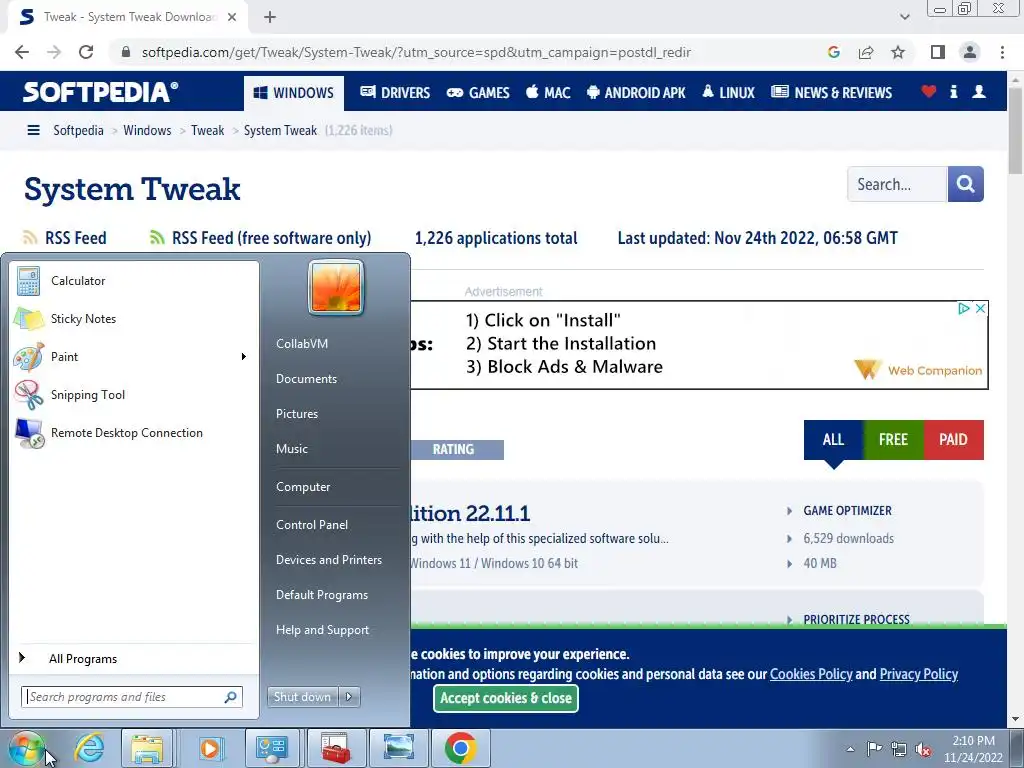The height and width of the screenshot is (768, 1024).
Task: Click the Windows Start orb
Action: point(26,748)
